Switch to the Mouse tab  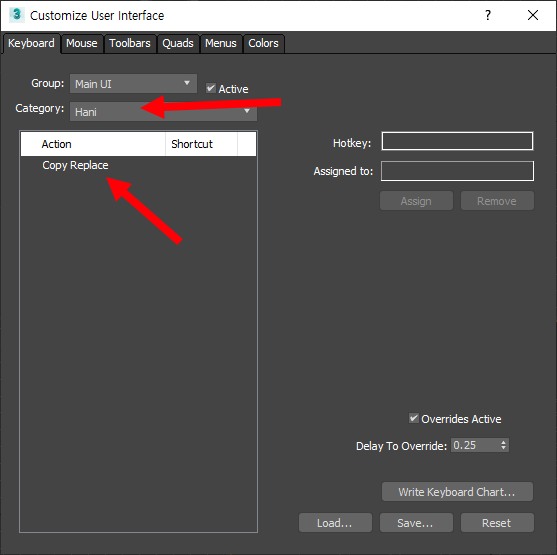point(82,43)
